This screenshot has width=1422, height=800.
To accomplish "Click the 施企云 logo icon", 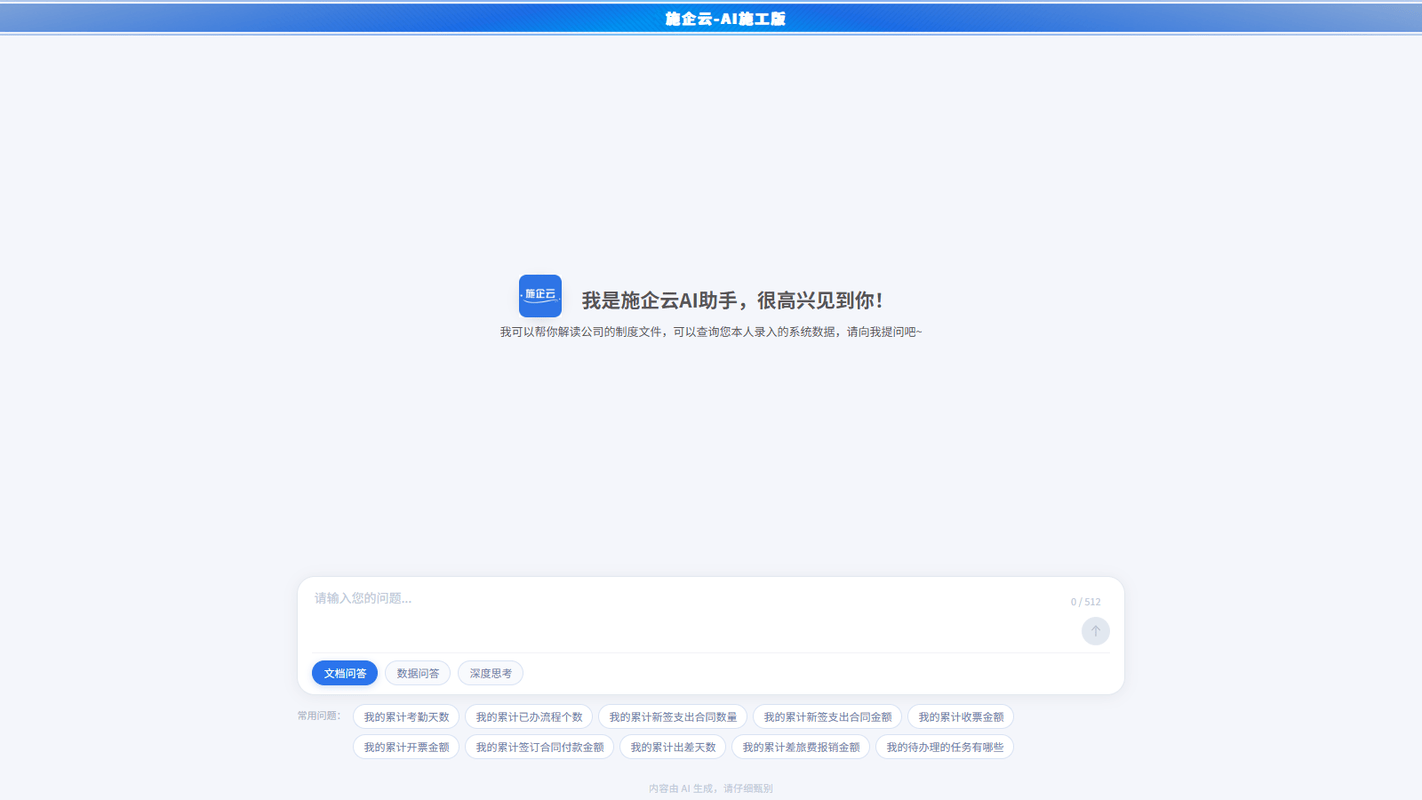I will (x=540, y=296).
